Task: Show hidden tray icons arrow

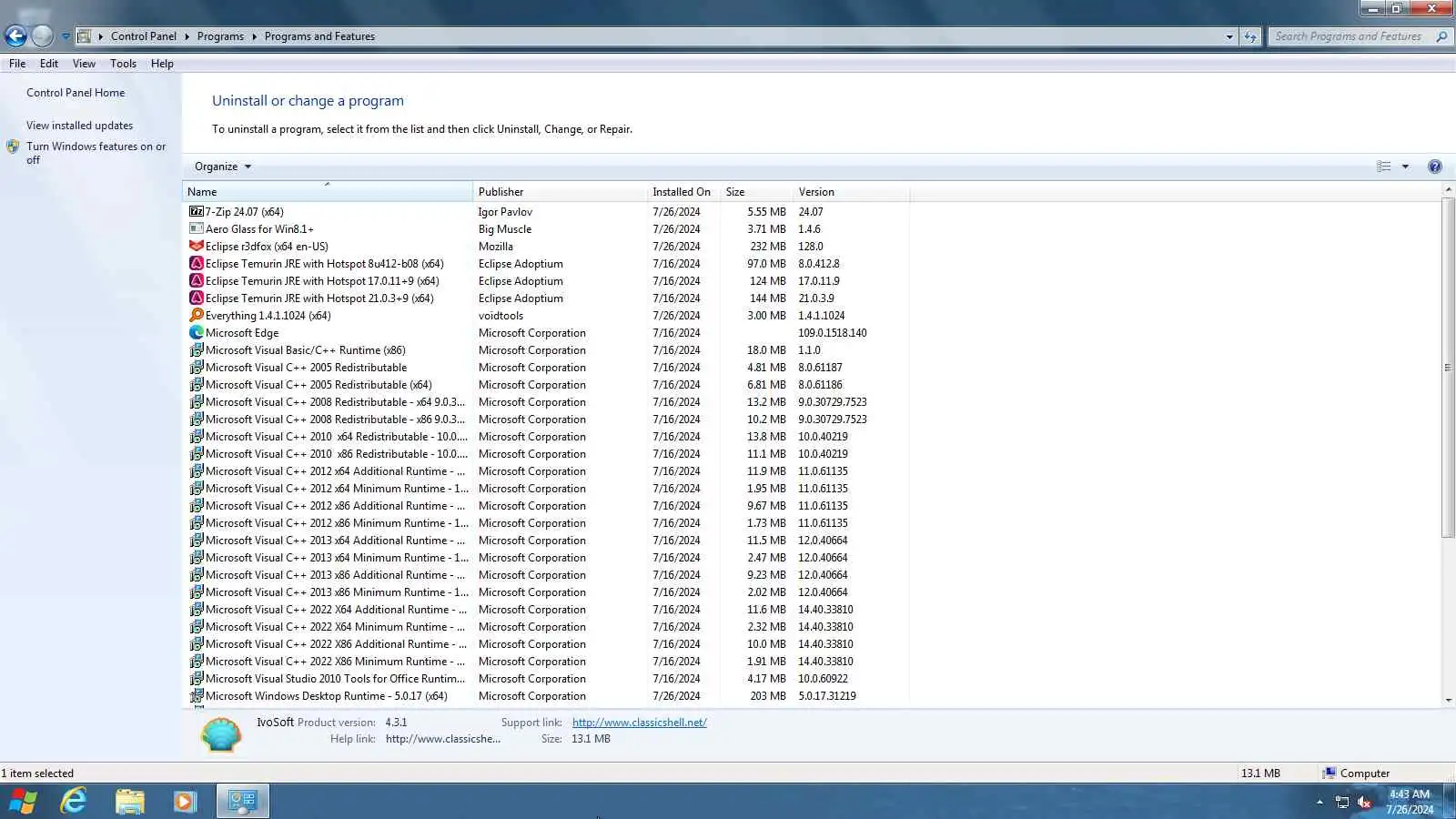Action: (x=1319, y=802)
